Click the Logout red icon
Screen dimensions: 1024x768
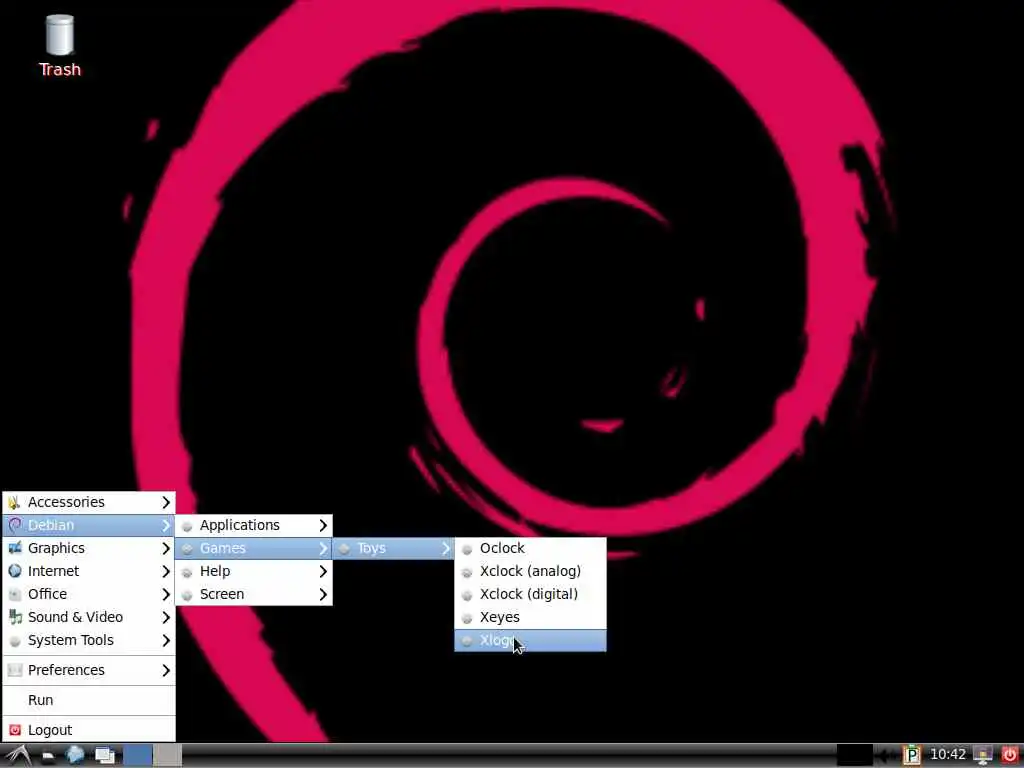tap(15, 730)
